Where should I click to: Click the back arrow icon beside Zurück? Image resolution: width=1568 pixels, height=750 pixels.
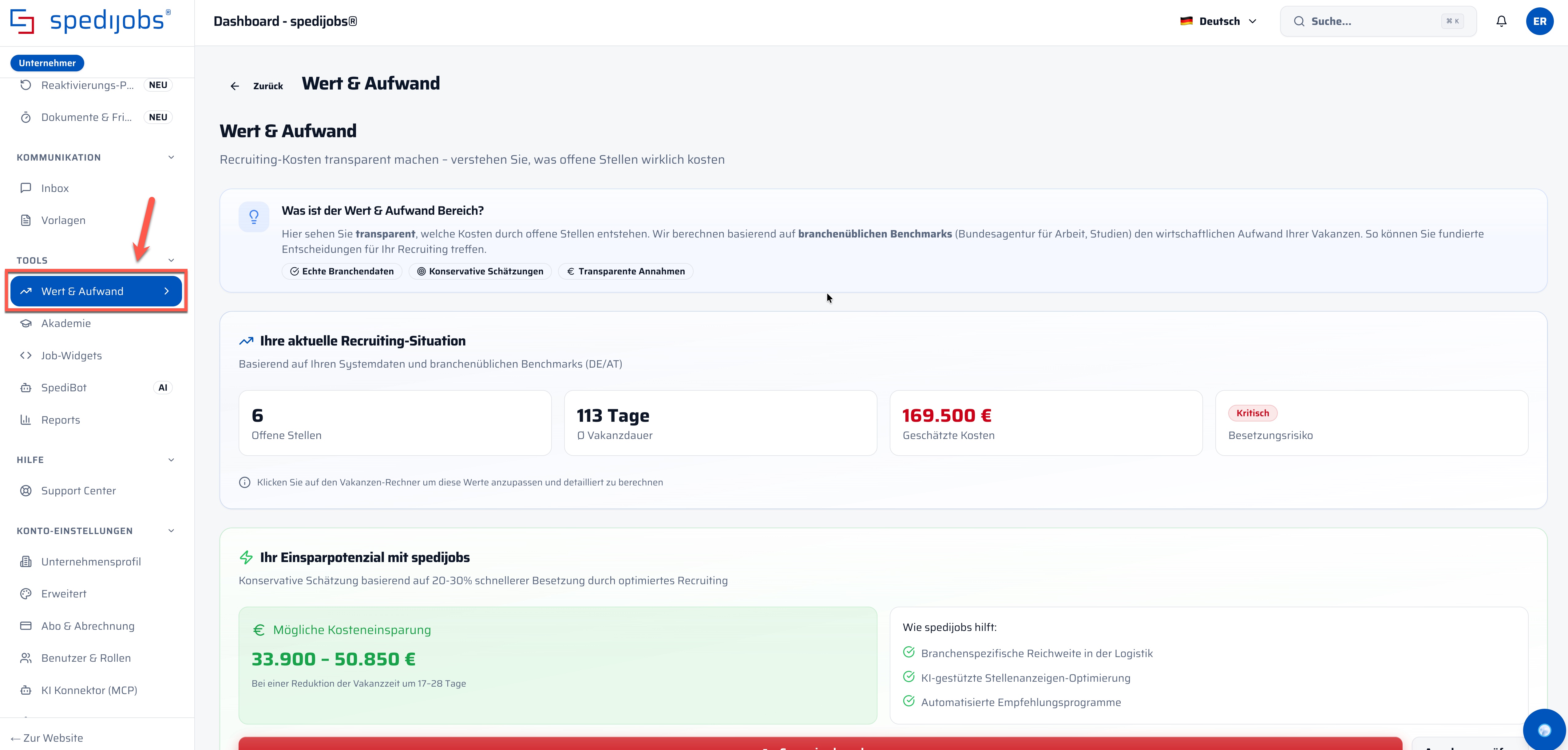pyautogui.click(x=235, y=86)
